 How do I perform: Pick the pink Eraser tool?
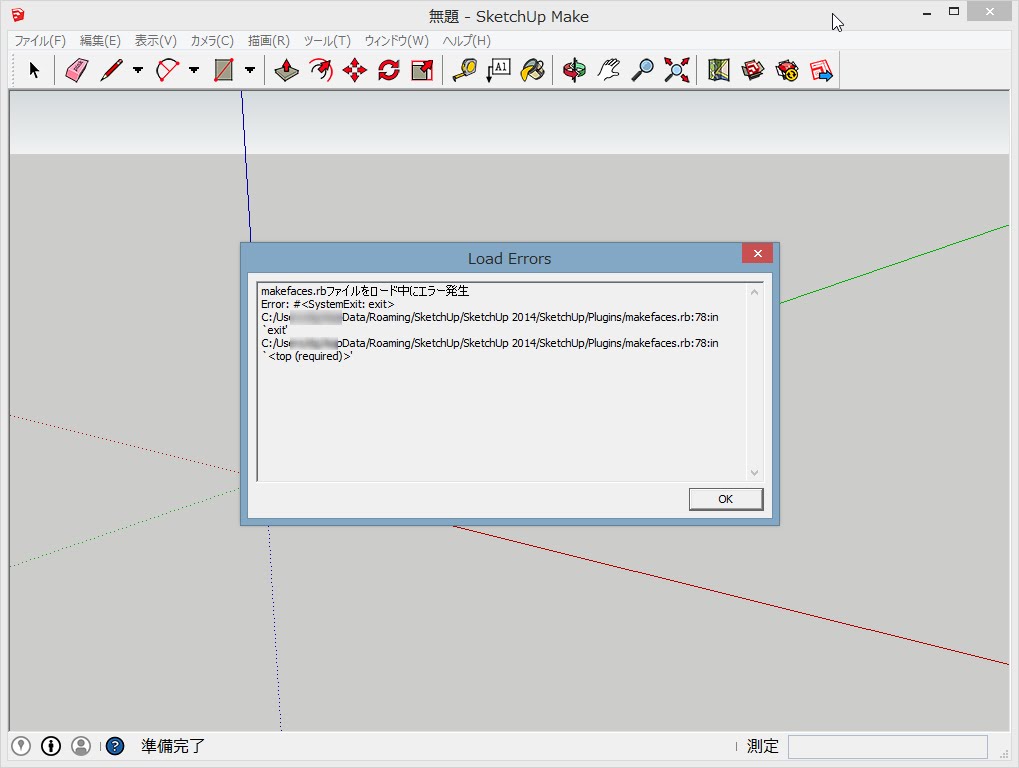(77, 70)
